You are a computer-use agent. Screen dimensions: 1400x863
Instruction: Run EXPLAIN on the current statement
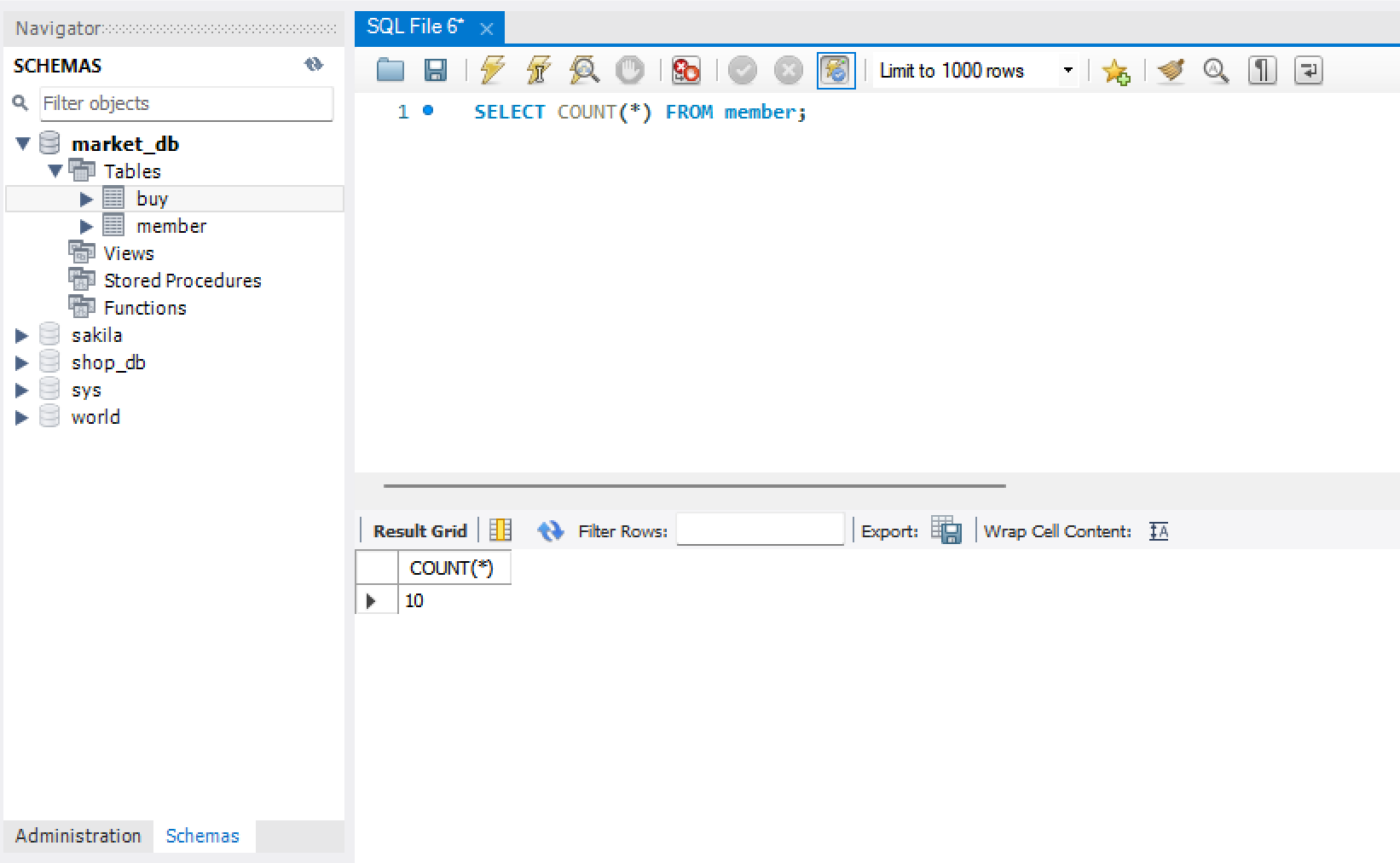(x=585, y=70)
